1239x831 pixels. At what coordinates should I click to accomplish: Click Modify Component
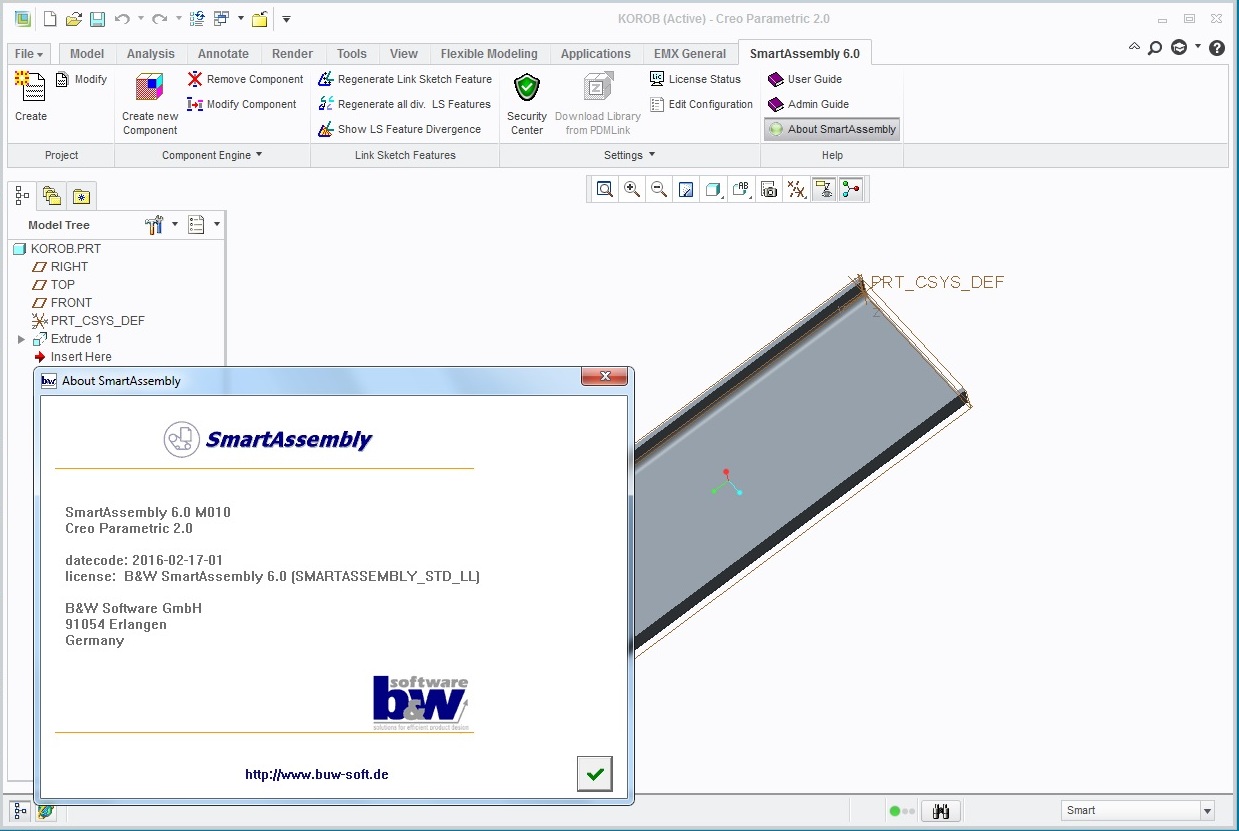pyautogui.click(x=242, y=104)
